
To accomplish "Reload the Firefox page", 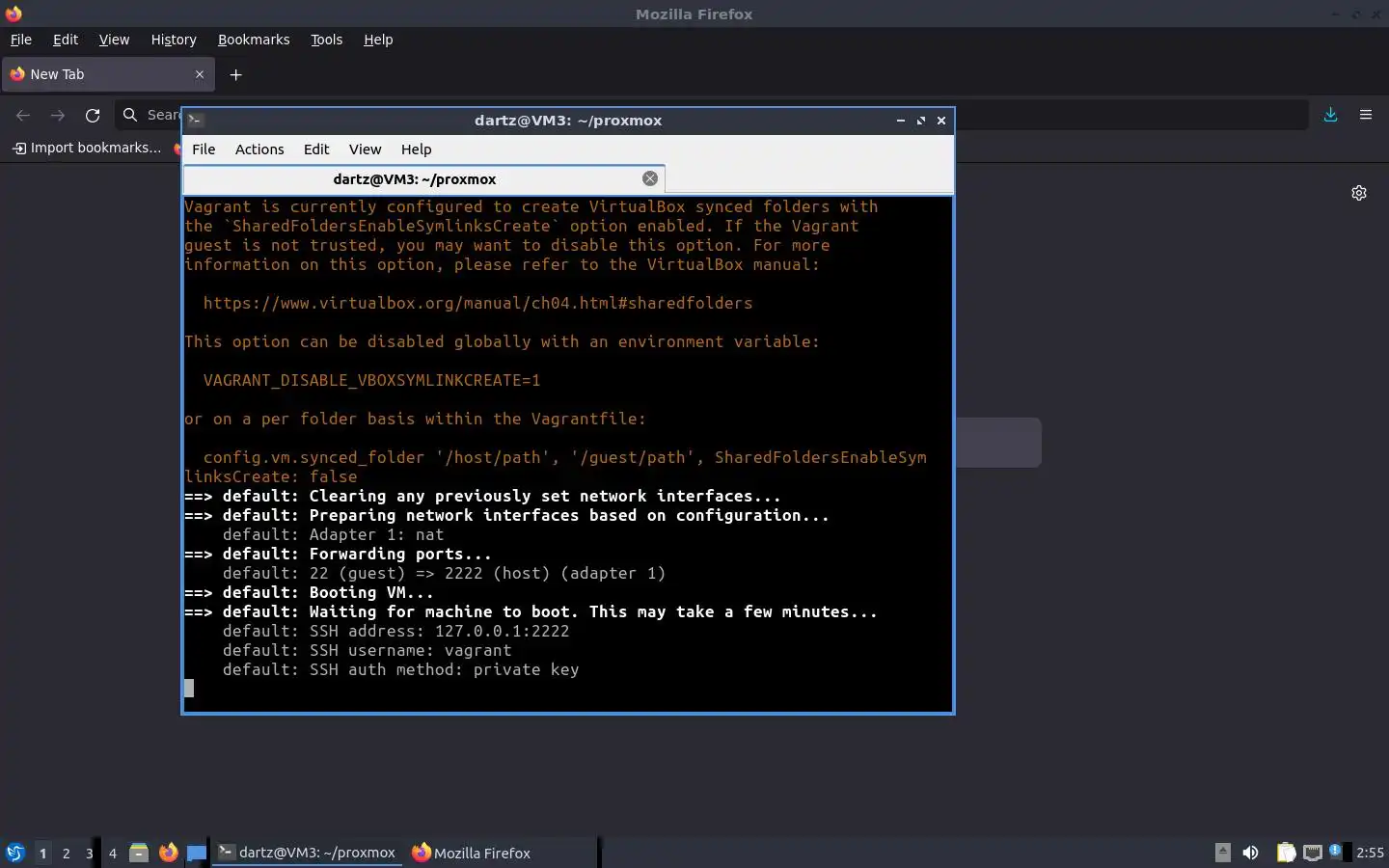I will tap(93, 115).
